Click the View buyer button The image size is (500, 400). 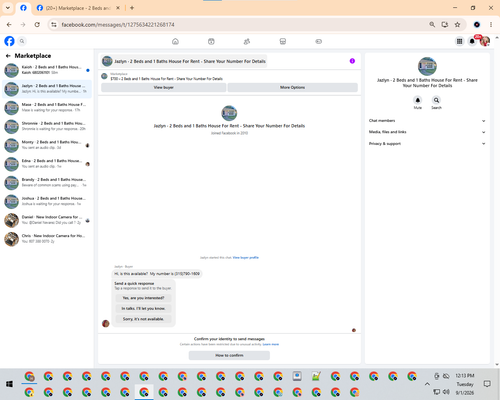click(163, 87)
